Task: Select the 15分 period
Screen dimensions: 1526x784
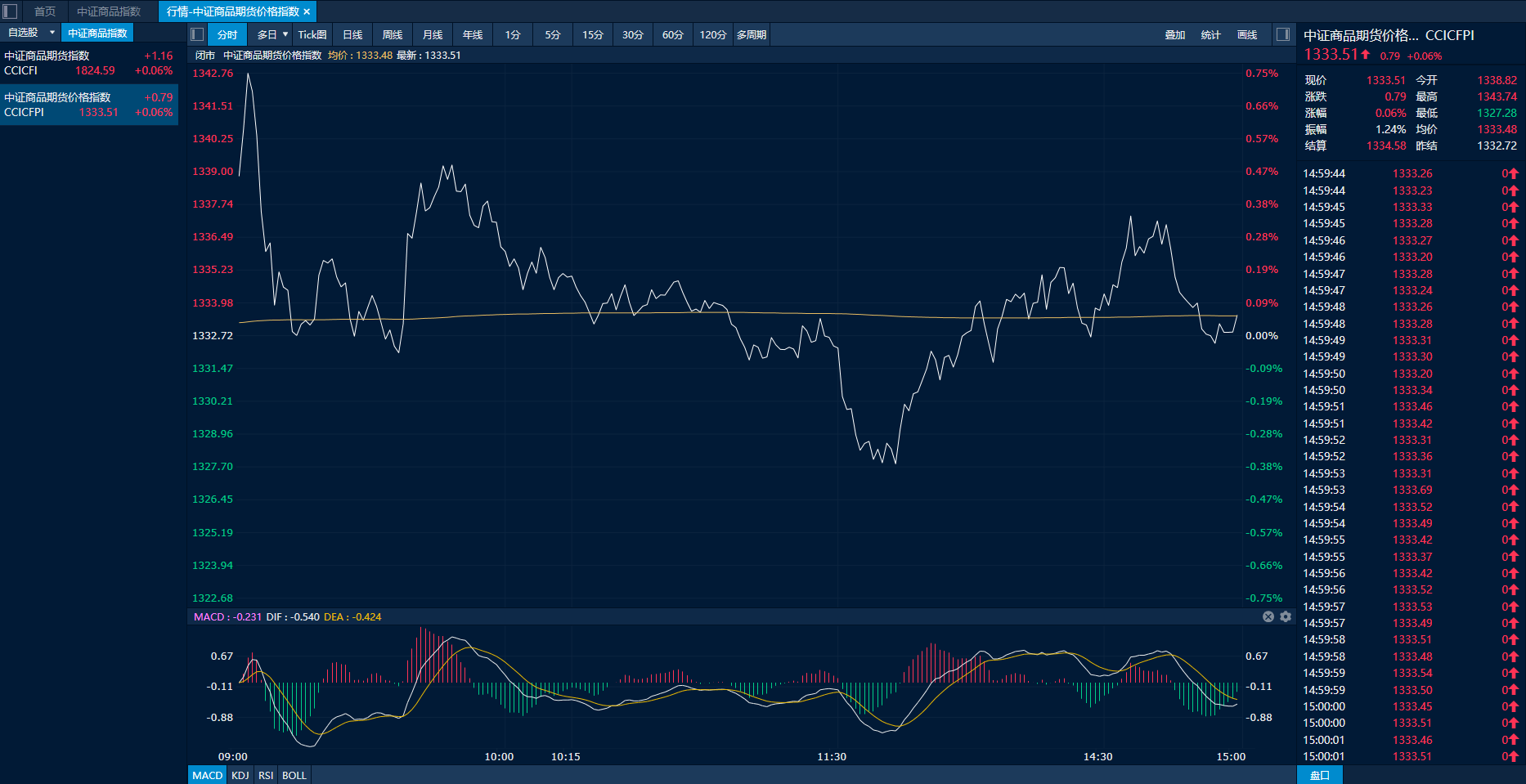Action: 593,34
